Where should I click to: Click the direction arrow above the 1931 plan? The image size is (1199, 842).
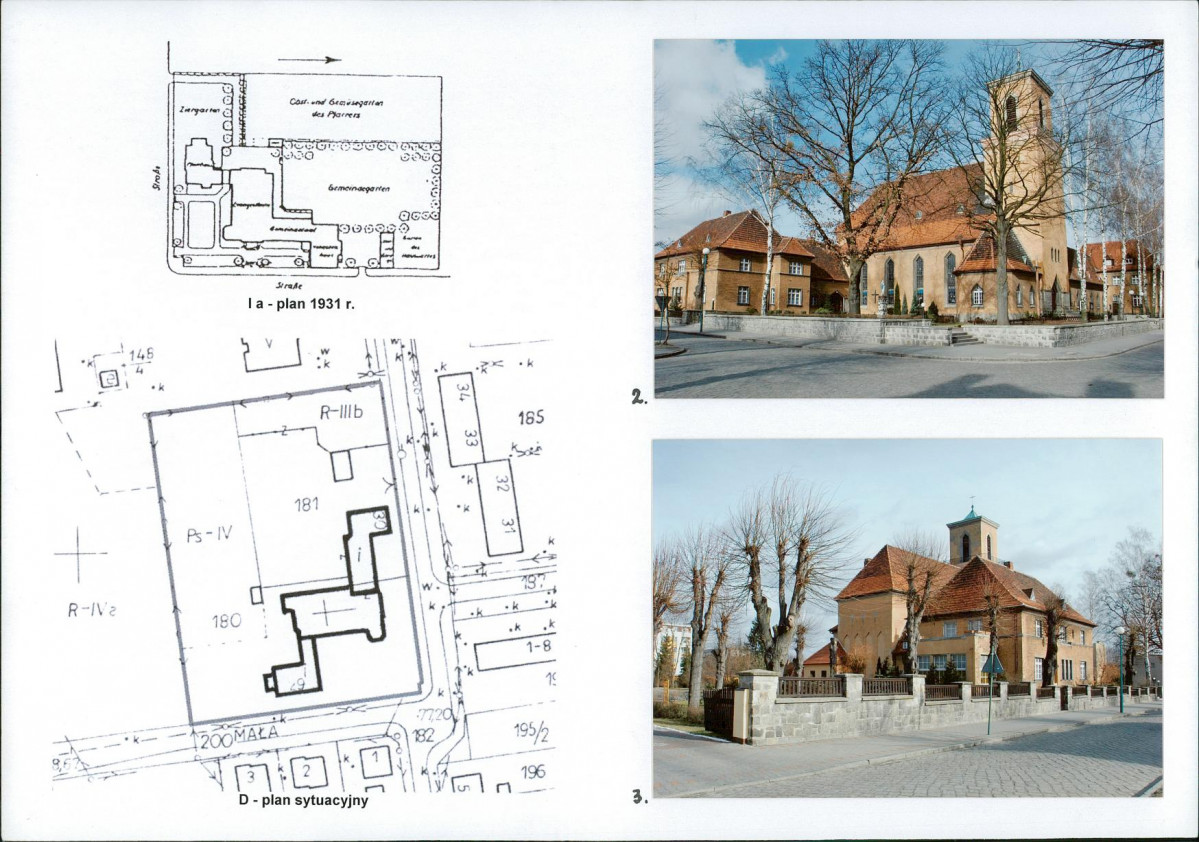[309, 60]
